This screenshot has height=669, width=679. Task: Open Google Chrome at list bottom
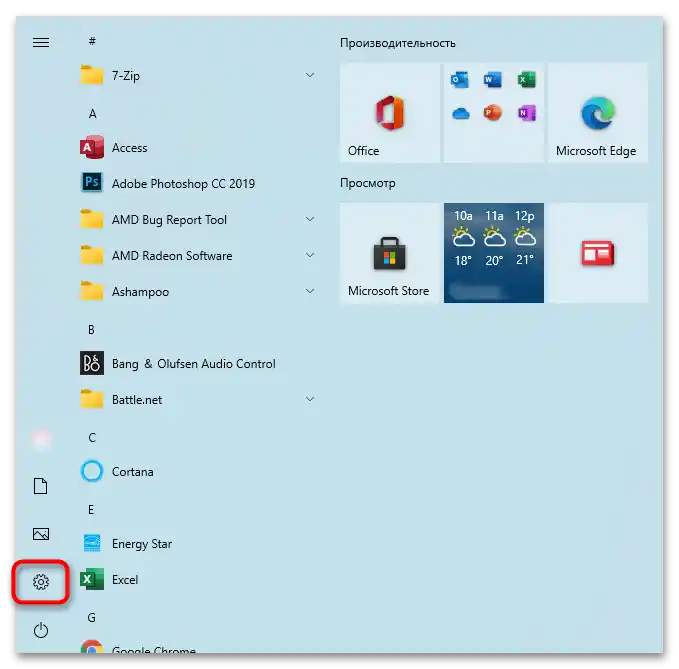[x=199, y=647]
